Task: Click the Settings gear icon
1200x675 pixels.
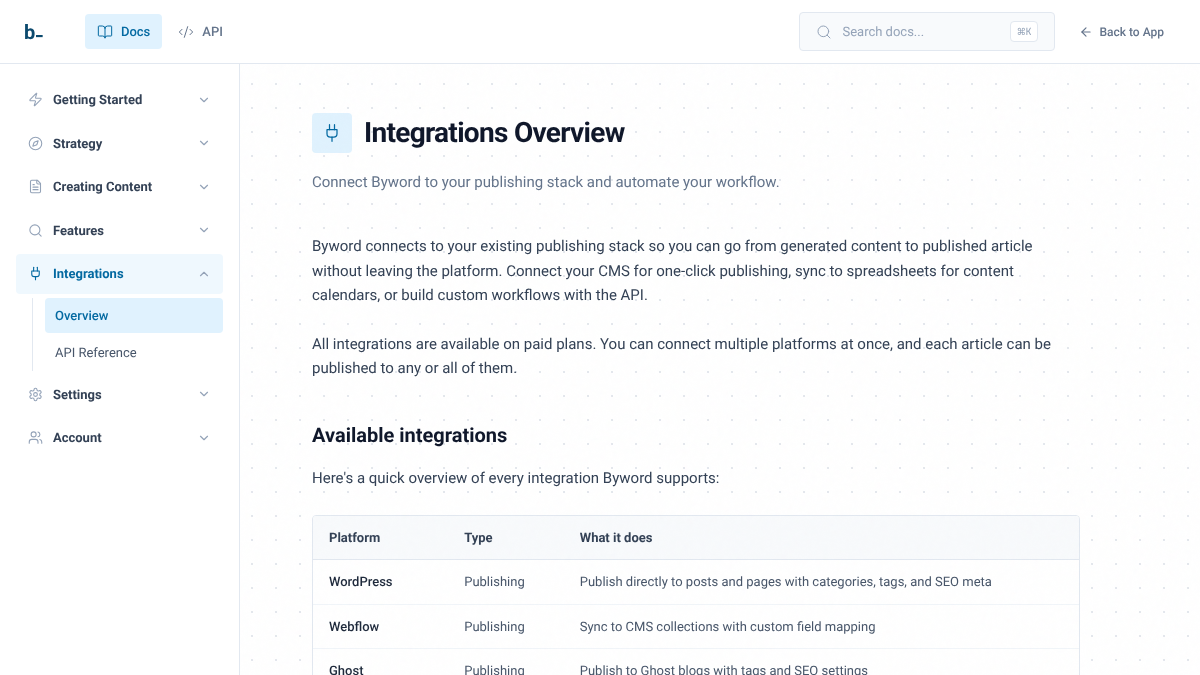Action: [x=35, y=394]
